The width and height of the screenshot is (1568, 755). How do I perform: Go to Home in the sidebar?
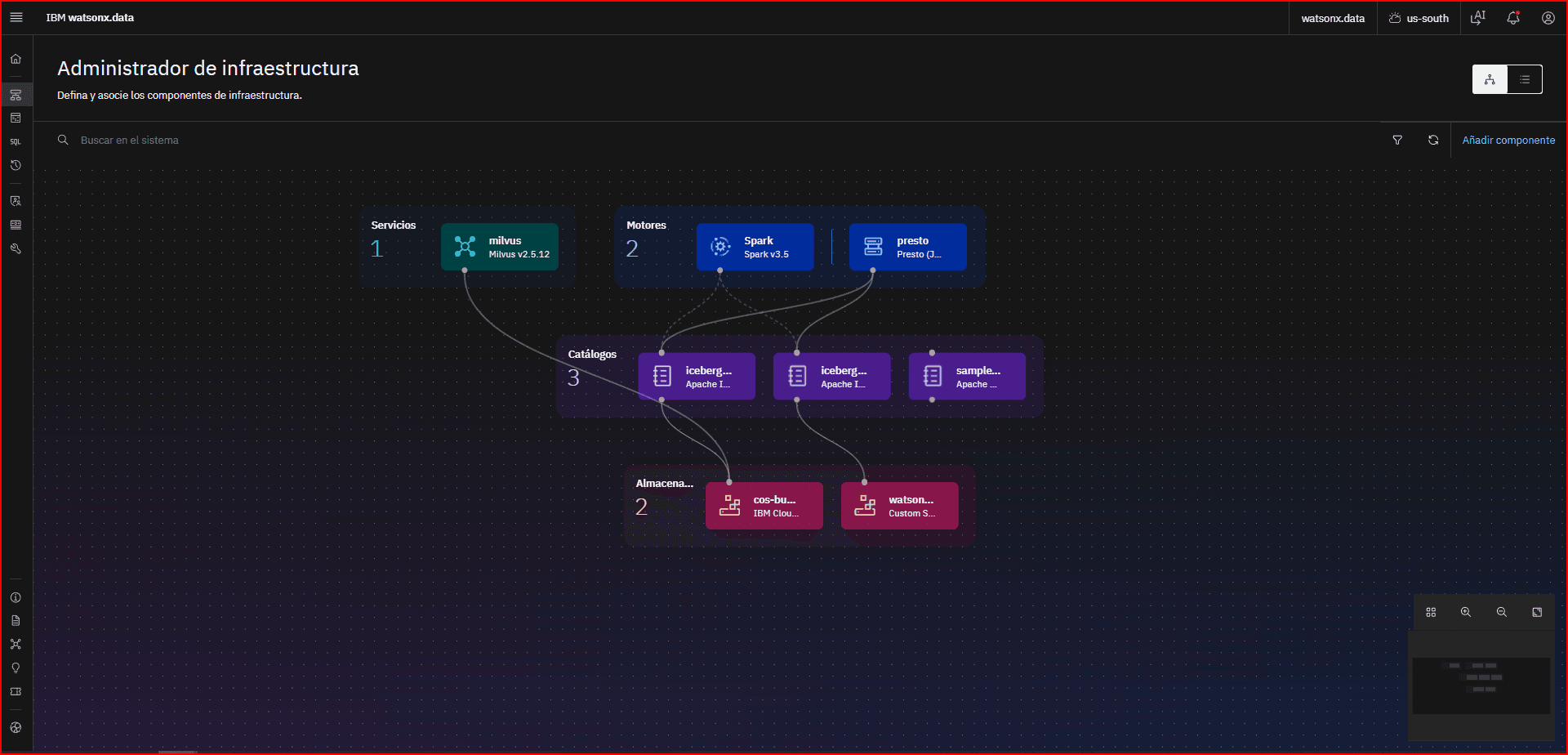tap(16, 59)
